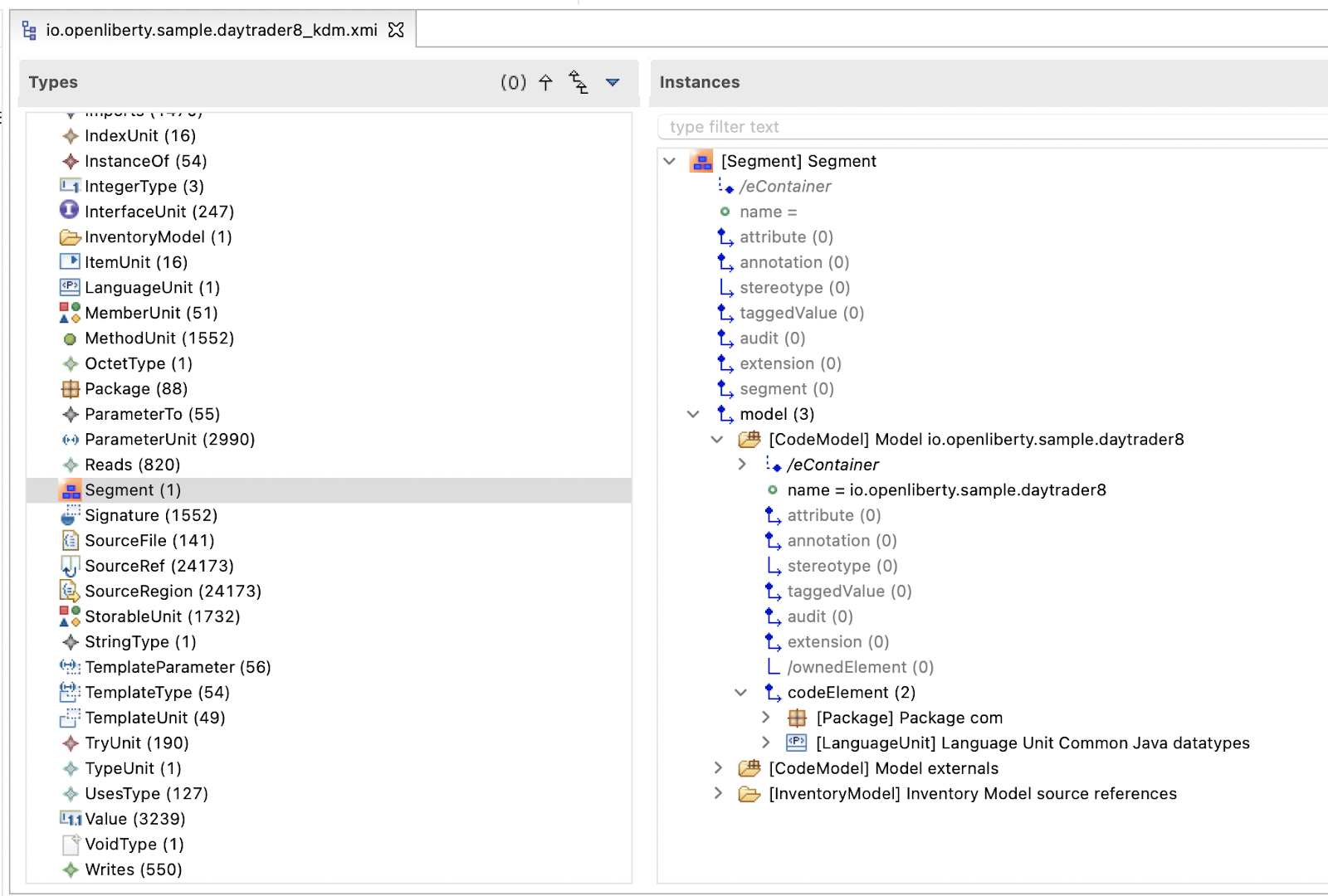The height and width of the screenshot is (896, 1328).
Task: Click the VoidType document icon
Action: tap(71, 845)
